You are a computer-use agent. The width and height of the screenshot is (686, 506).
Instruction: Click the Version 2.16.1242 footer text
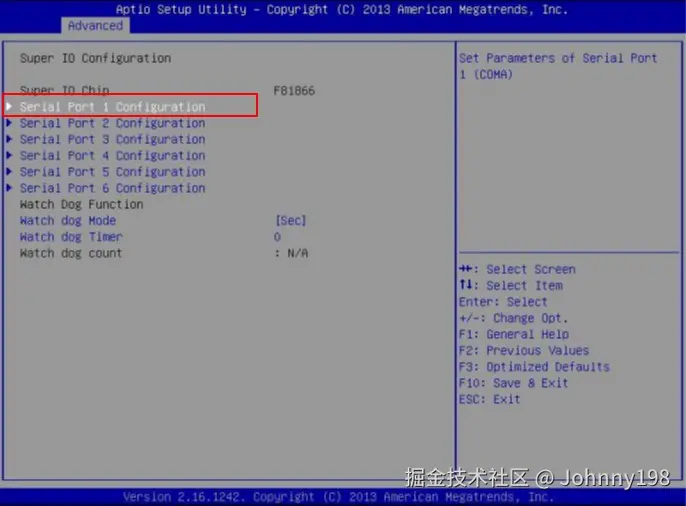pyautogui.click(x=338, y=497)
